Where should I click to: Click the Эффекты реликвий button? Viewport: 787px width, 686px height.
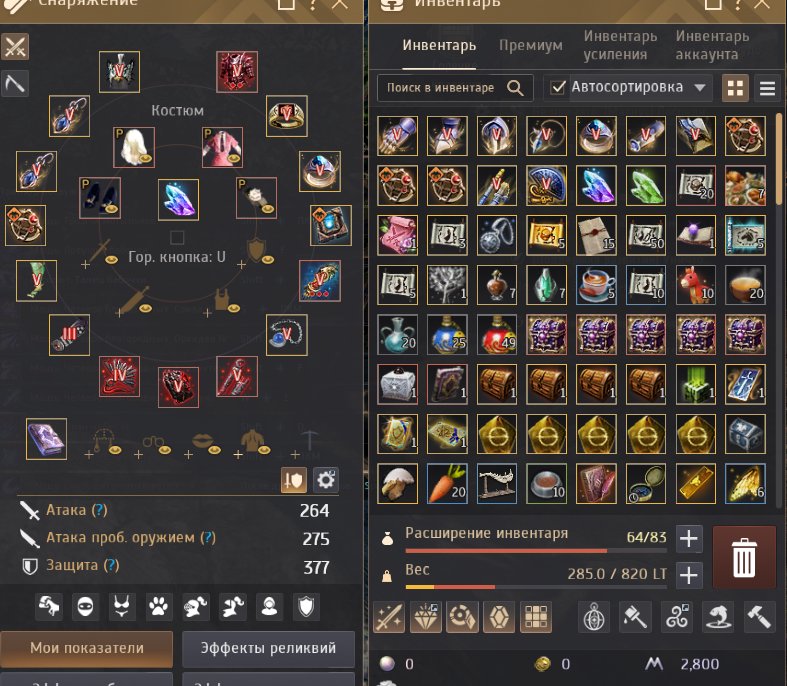[269, 648]
